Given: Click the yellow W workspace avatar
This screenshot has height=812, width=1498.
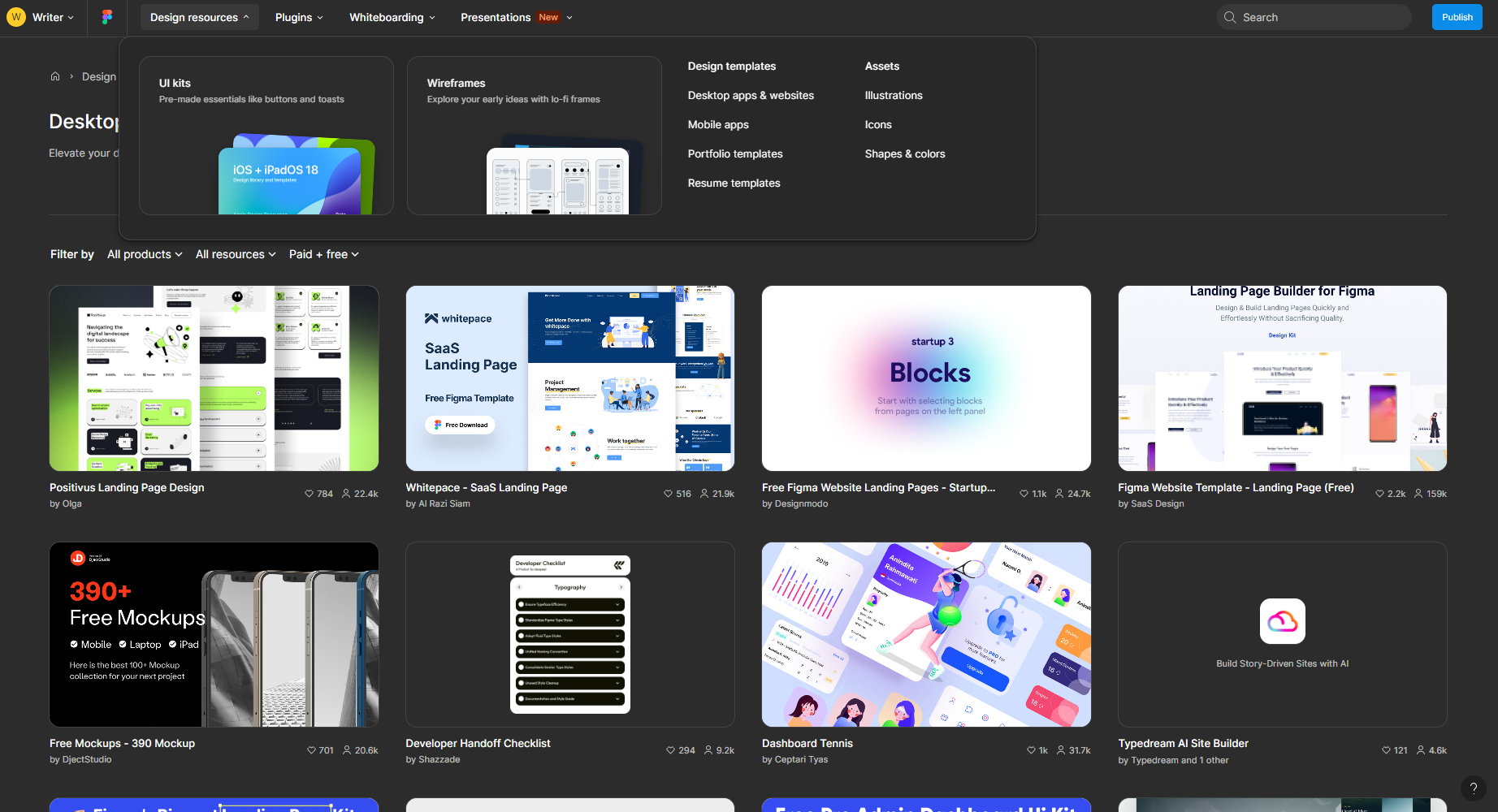Looking at the screenshot, I should pos(16,17).
